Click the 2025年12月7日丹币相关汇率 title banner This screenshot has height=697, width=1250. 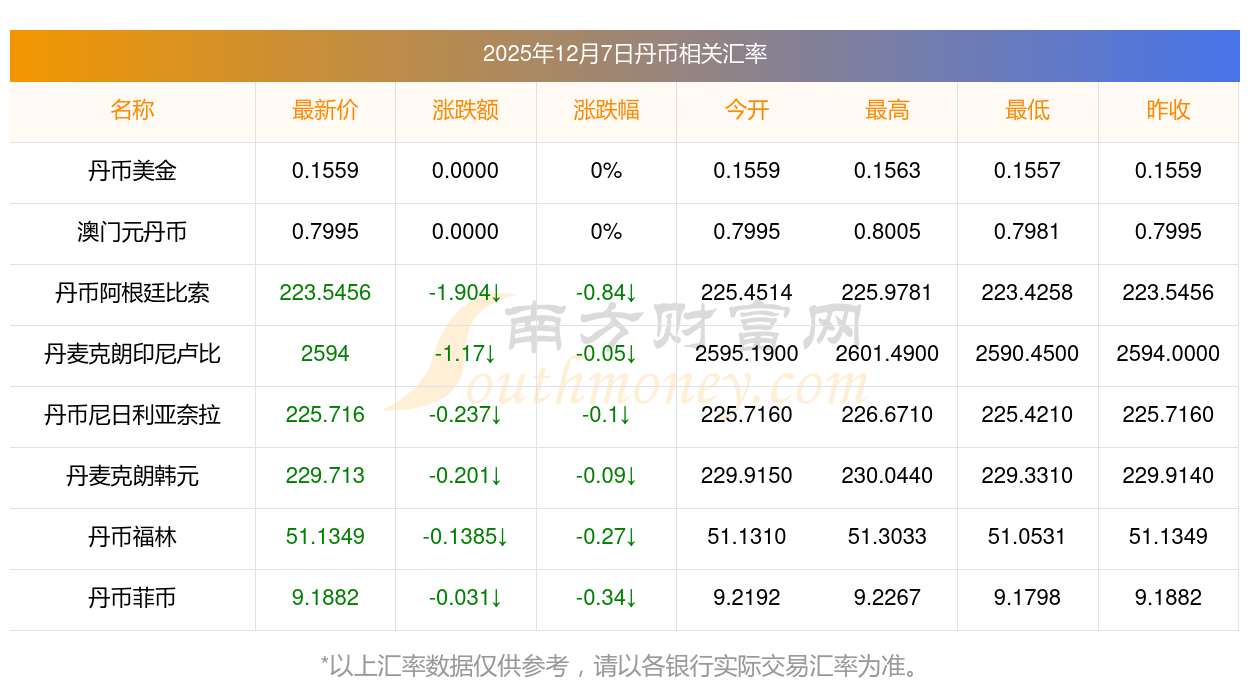[624, 54]
